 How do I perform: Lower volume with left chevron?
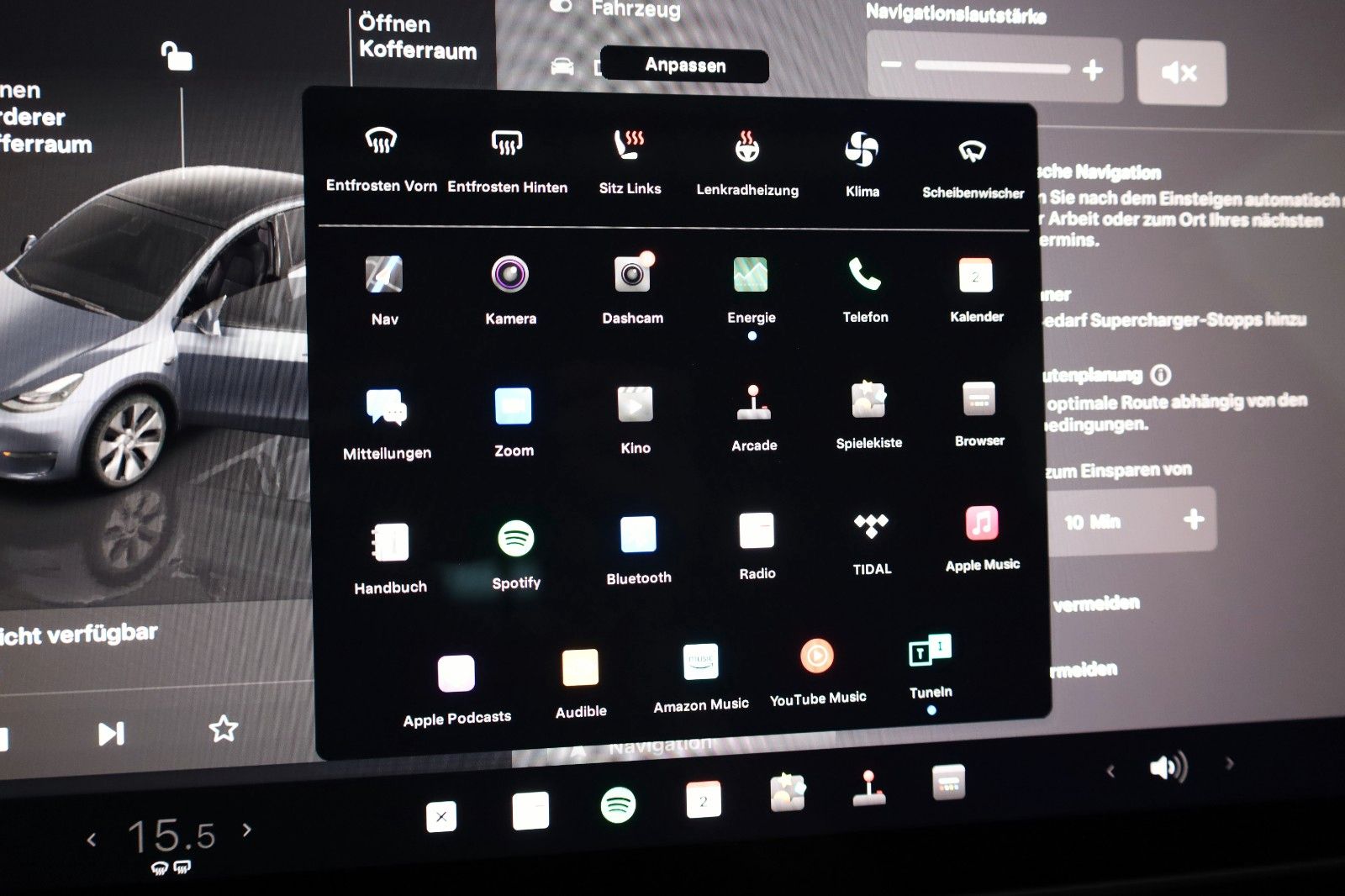point(1110,771)
